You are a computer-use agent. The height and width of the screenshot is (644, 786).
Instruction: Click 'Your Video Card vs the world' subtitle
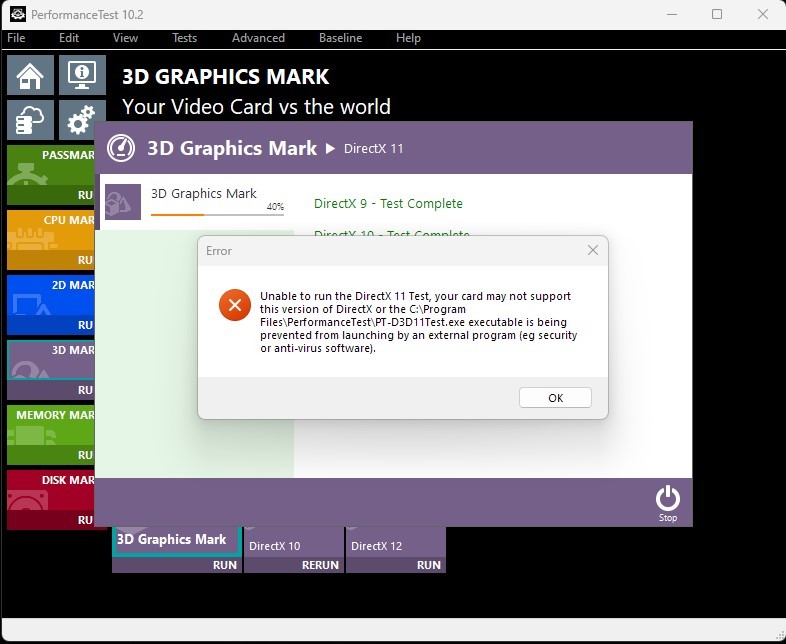(256, 107)
